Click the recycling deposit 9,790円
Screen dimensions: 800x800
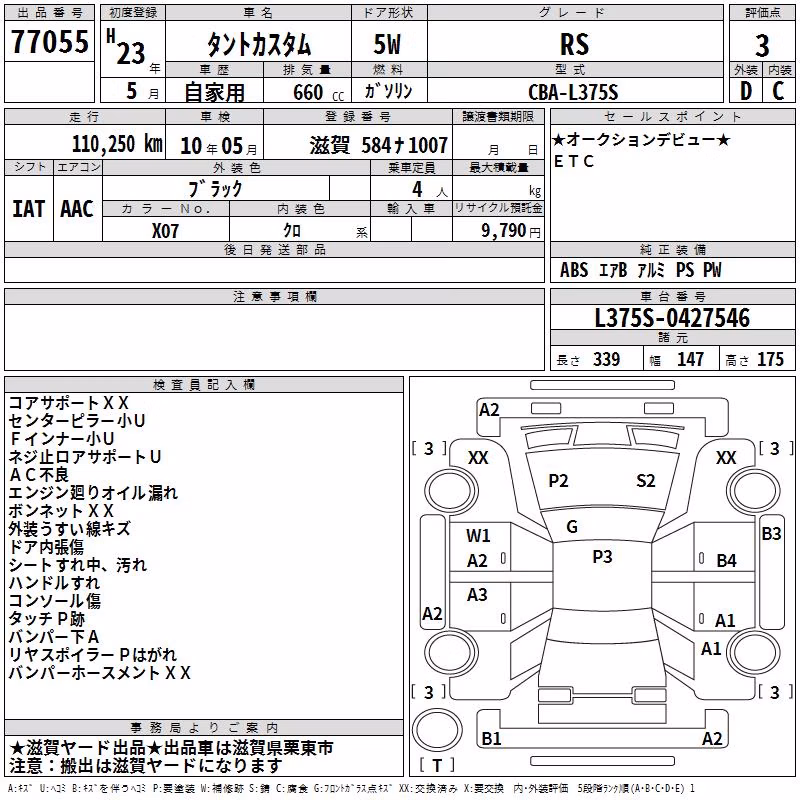(511, 231)
